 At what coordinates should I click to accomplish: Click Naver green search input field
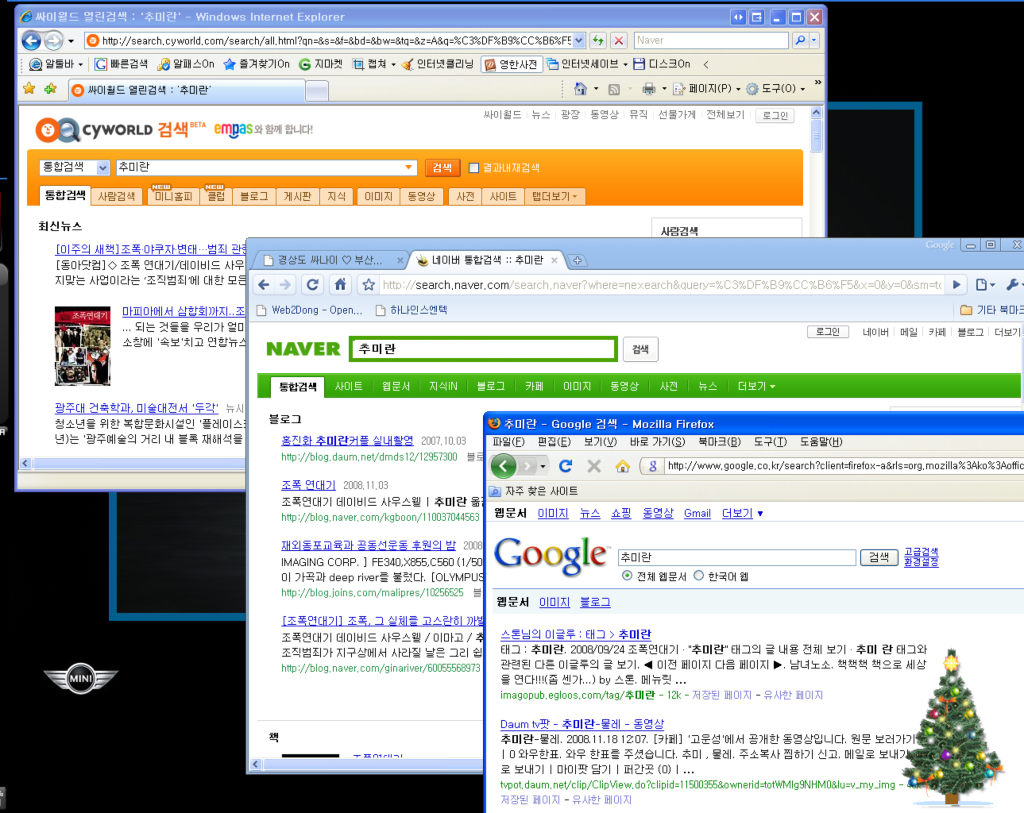483,349
